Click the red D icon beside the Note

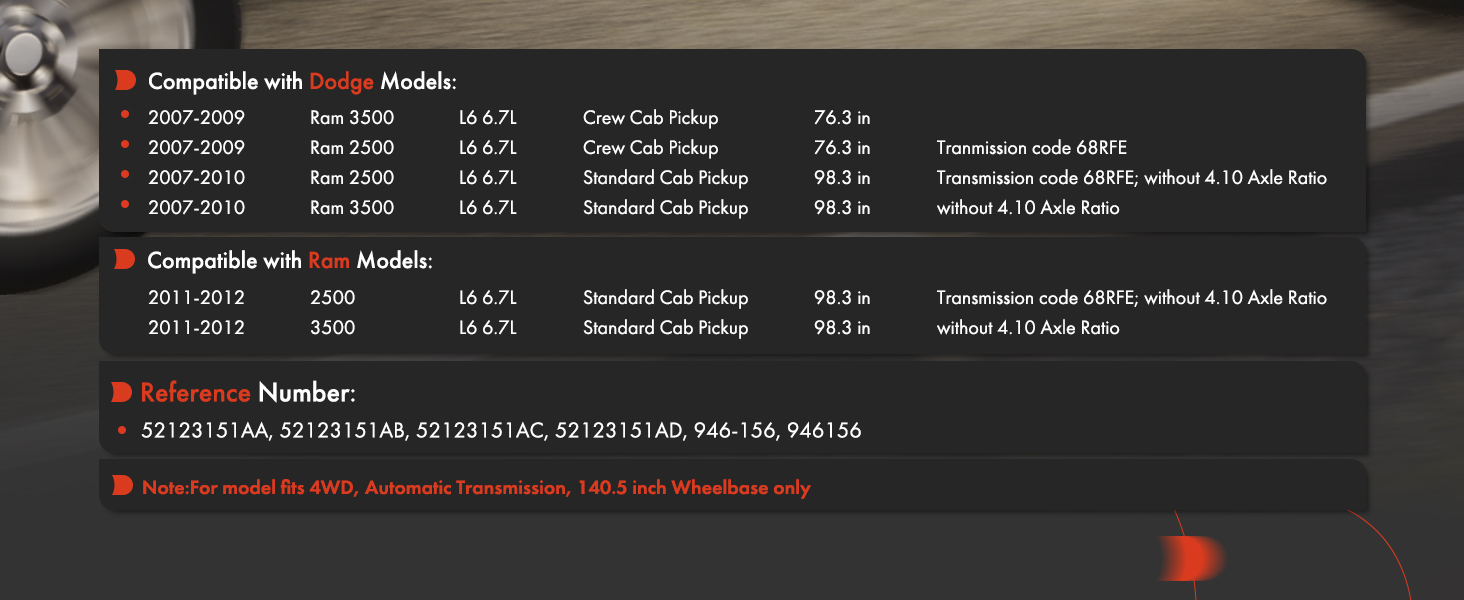[x=122, y=487]
